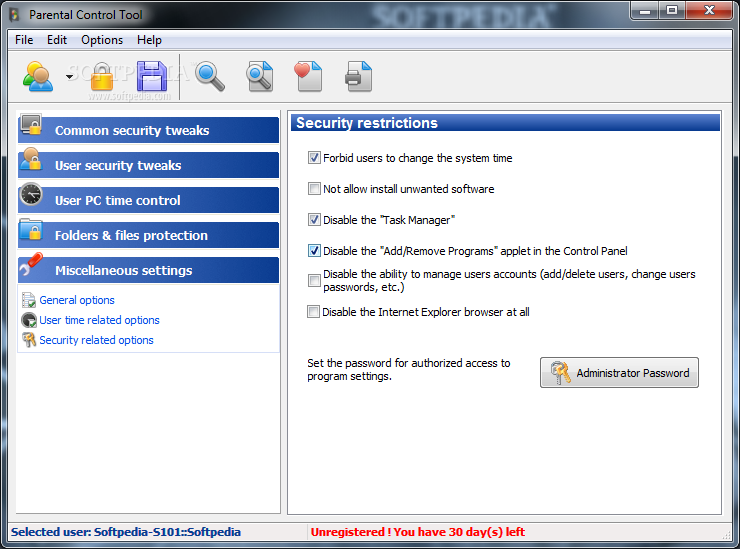Uncheck Disable the Task Manager
Viewport: 740px width, 549px height.
pos(314,220)
